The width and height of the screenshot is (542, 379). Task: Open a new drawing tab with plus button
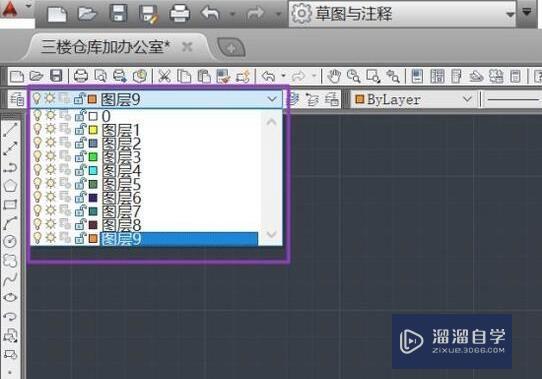click(231, 47)
